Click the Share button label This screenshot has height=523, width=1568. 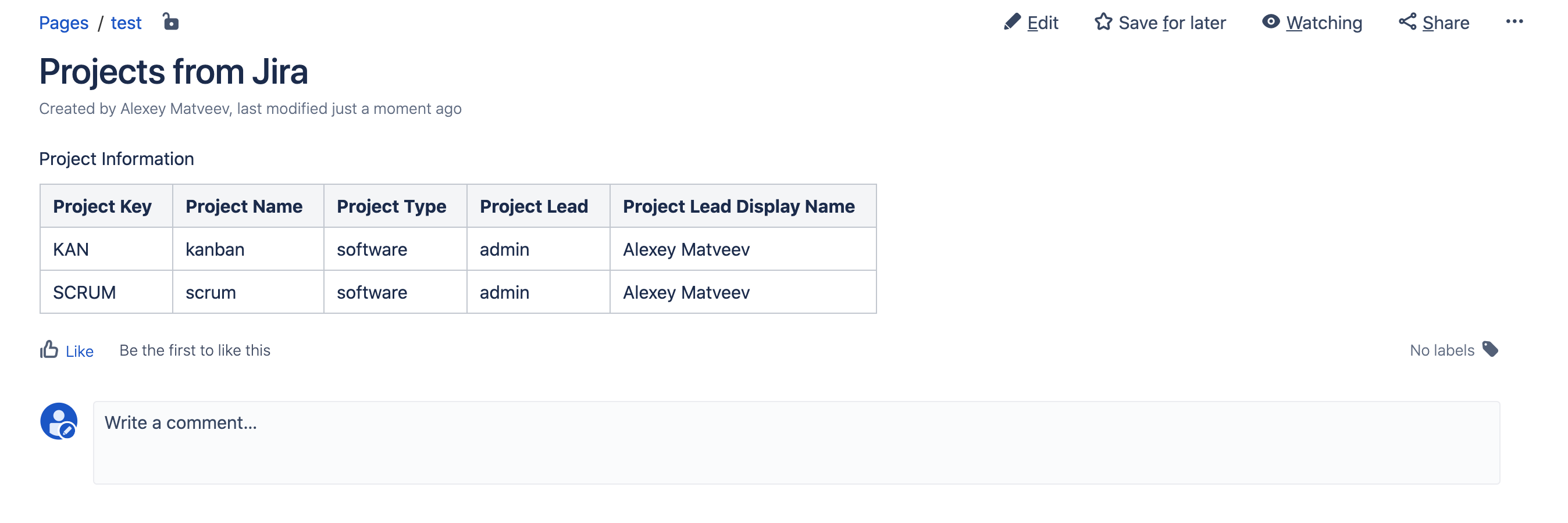point(1446,23)
